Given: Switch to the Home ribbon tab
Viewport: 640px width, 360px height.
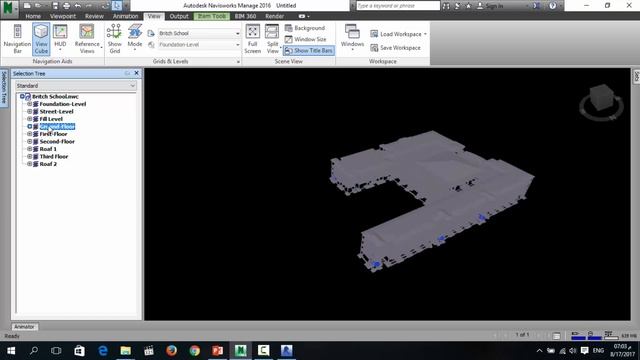Looking at the screenshot, I should point(33,16).
